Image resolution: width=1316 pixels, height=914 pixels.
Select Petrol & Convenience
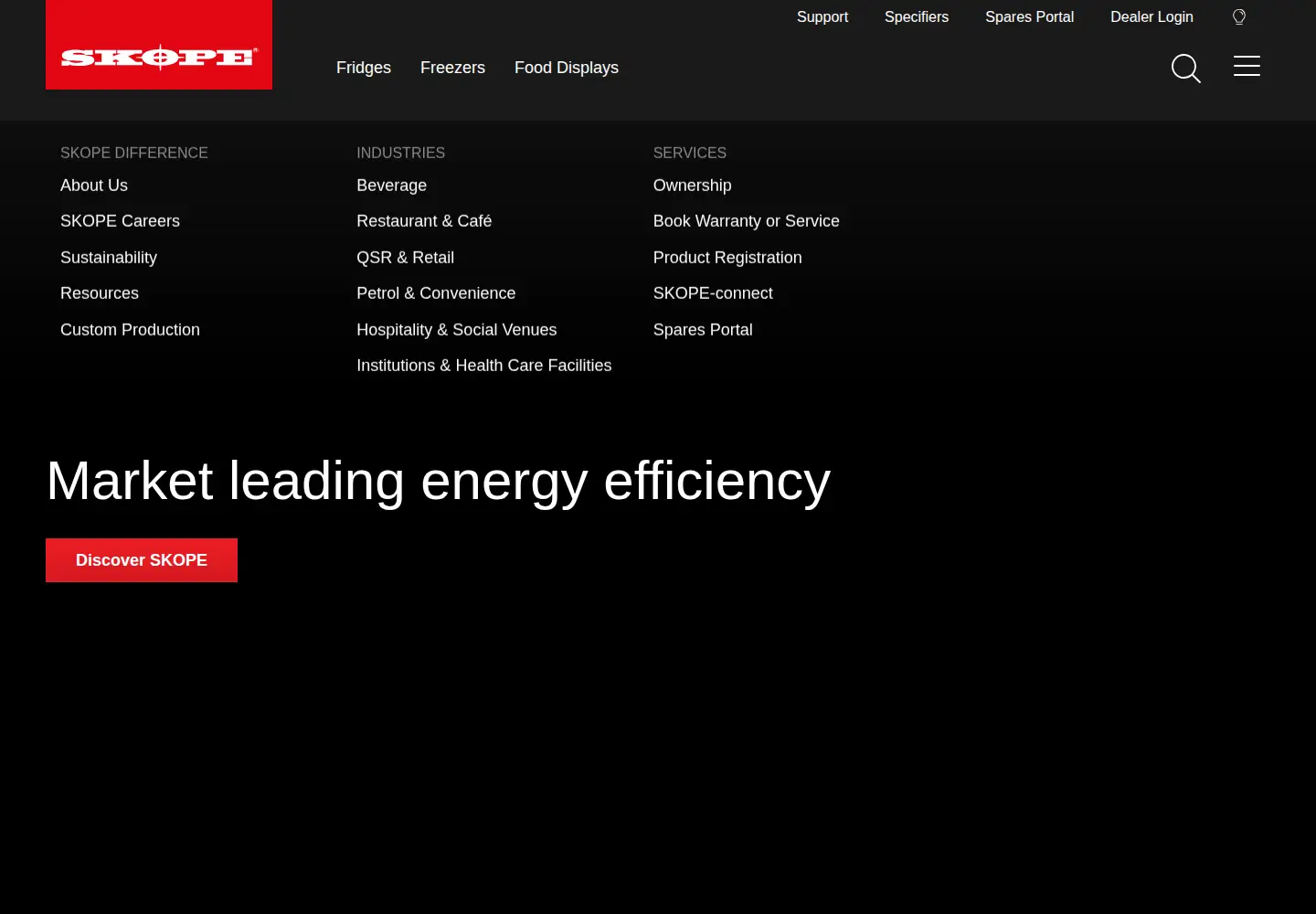coord(436,293)
